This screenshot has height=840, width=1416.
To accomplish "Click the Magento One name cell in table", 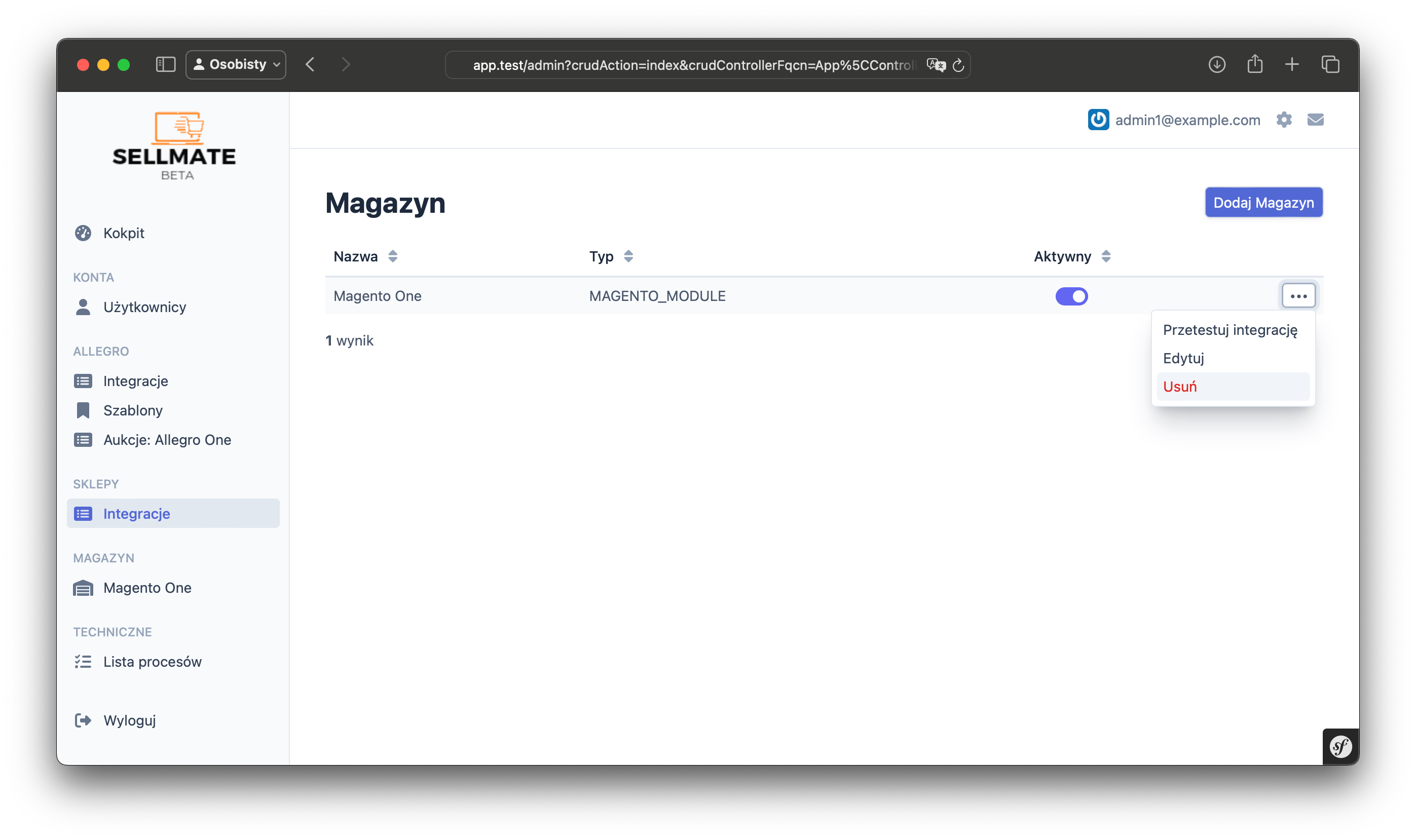I will tap(378, 296).
